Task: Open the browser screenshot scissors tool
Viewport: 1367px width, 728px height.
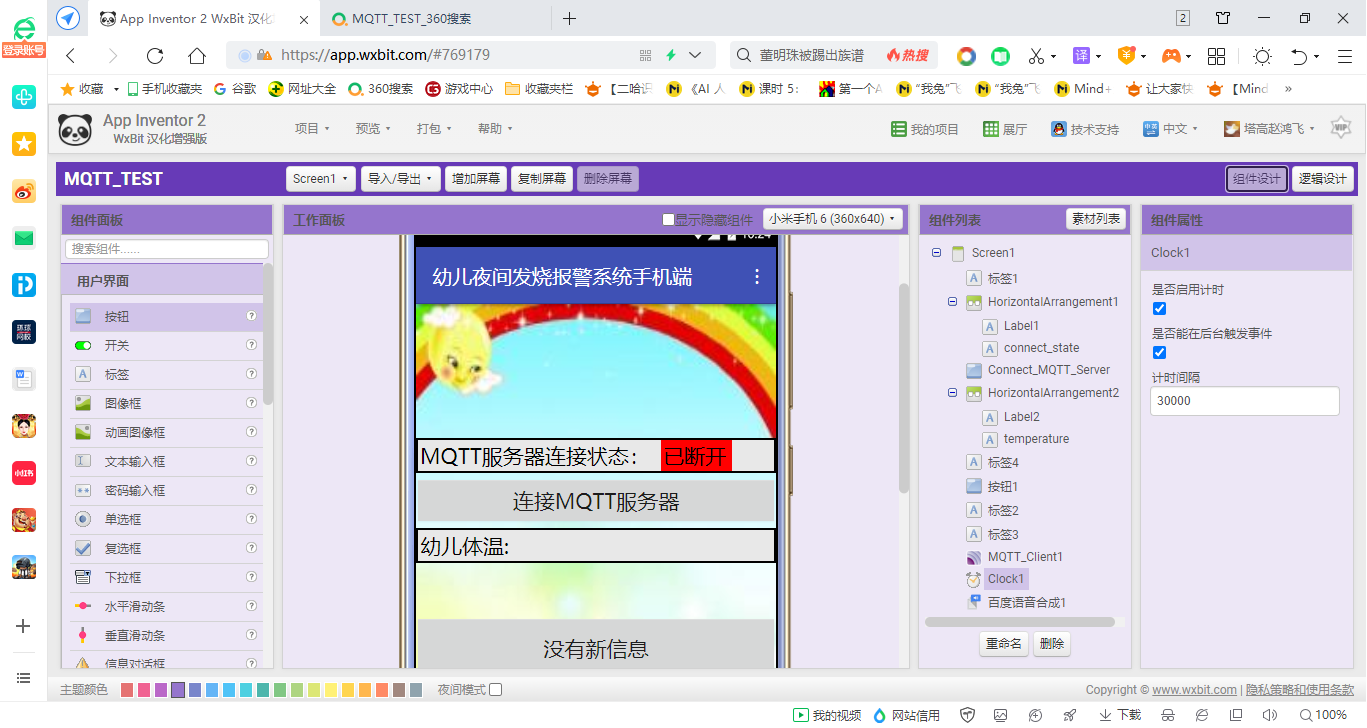Action: (1036, 56)
